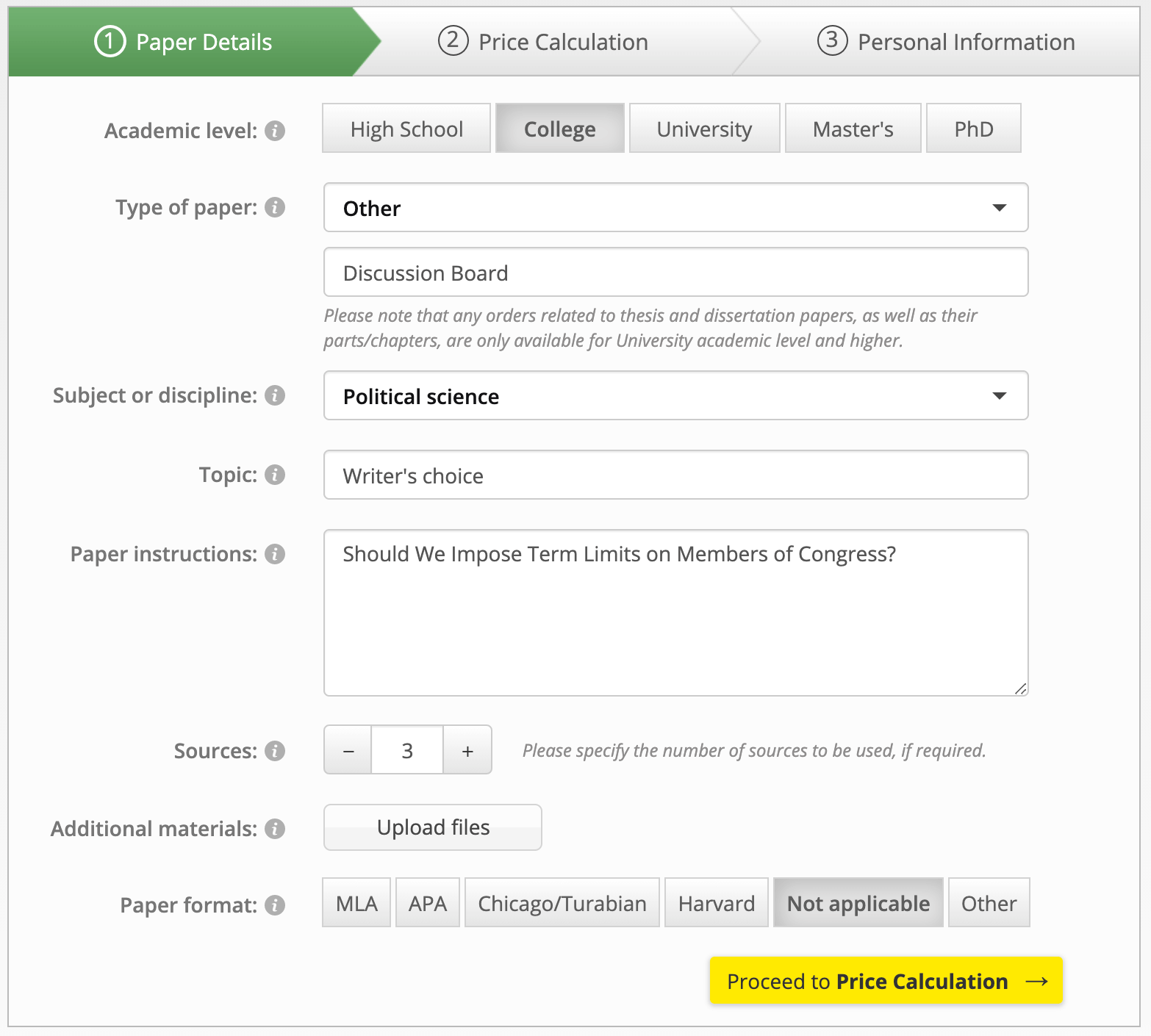Click Proceed to Price Calculation button
This screenshot has width=1151, height=1036.
pos(886,981)
